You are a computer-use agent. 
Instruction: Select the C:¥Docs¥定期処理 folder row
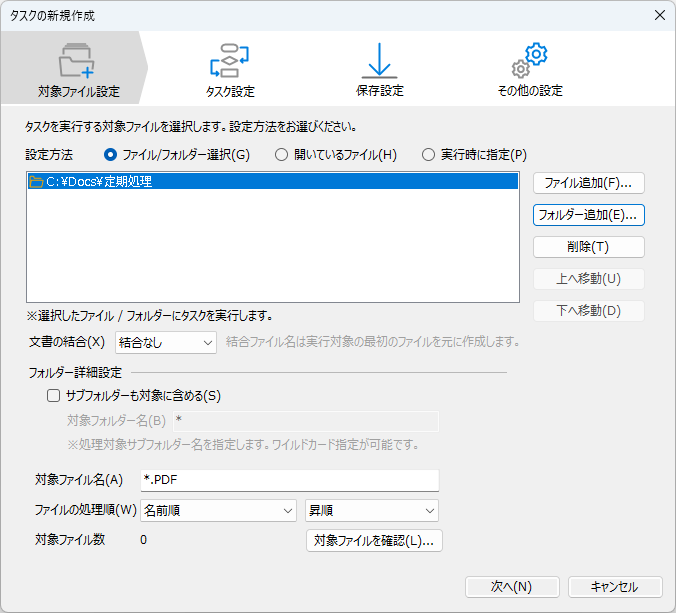273,181
